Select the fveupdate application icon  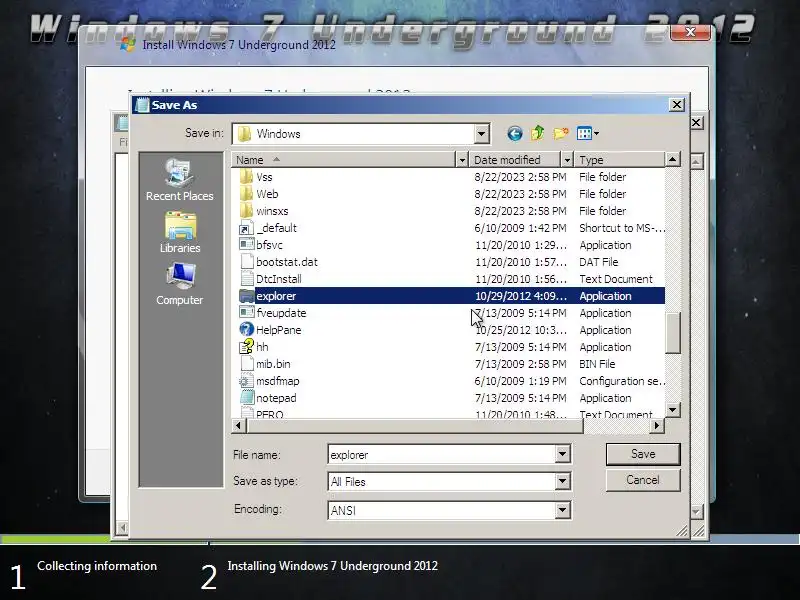click(246, 313)
